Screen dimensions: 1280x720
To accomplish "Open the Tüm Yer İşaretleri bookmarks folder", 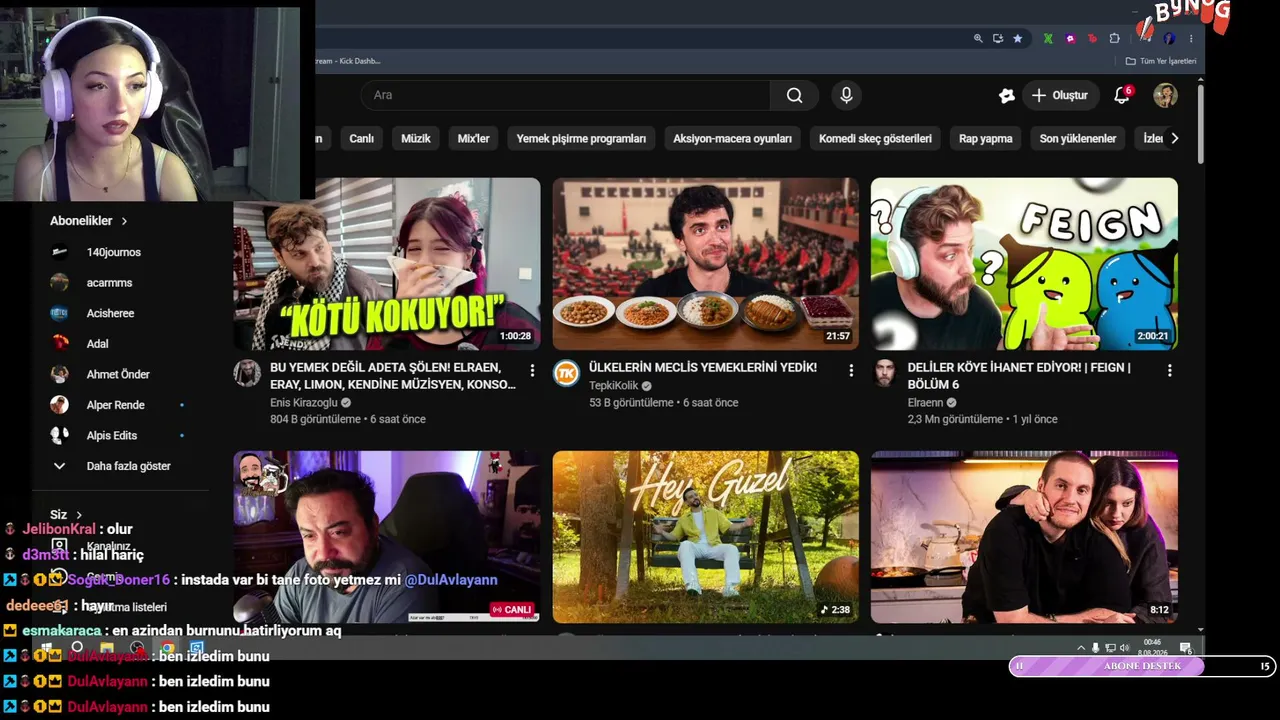I will coord(1161,61).
